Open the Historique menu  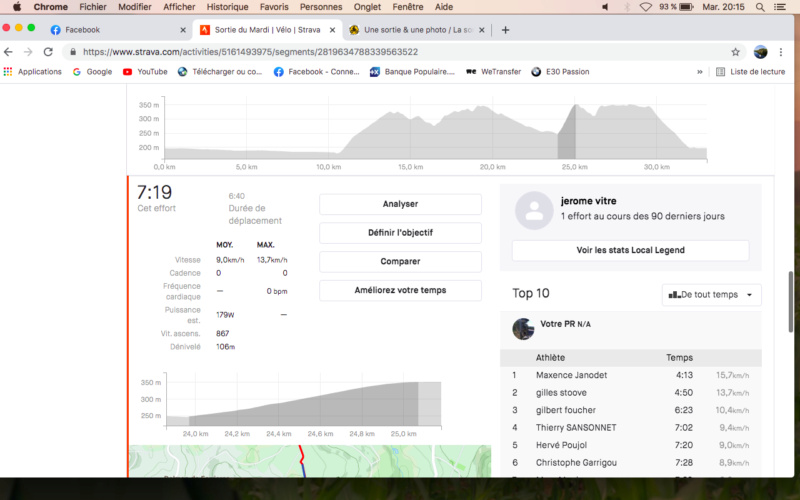click(x=228, y=7)
